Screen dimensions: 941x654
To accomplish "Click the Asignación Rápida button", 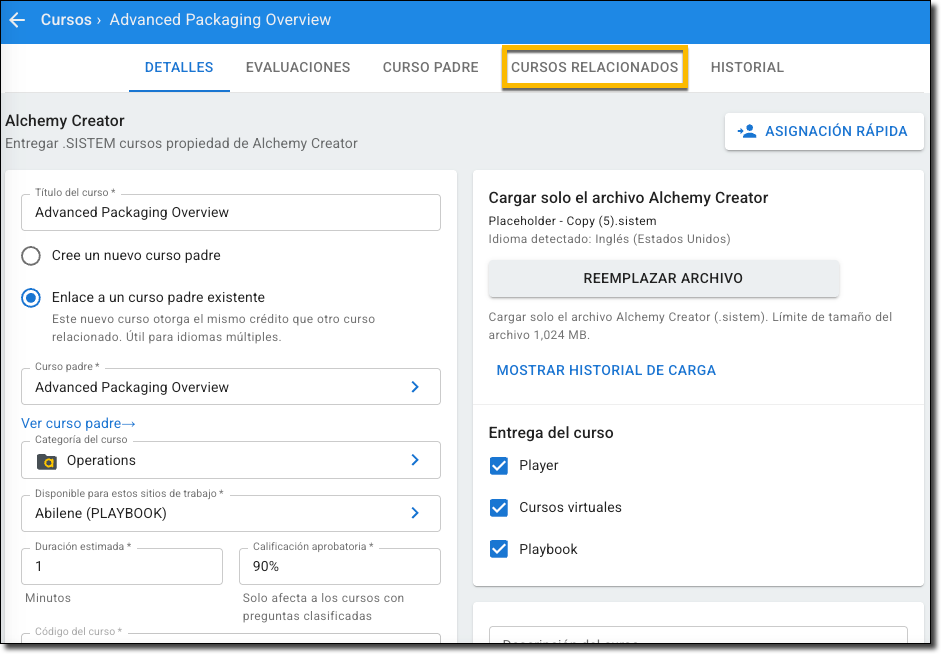I will (823, 131).
